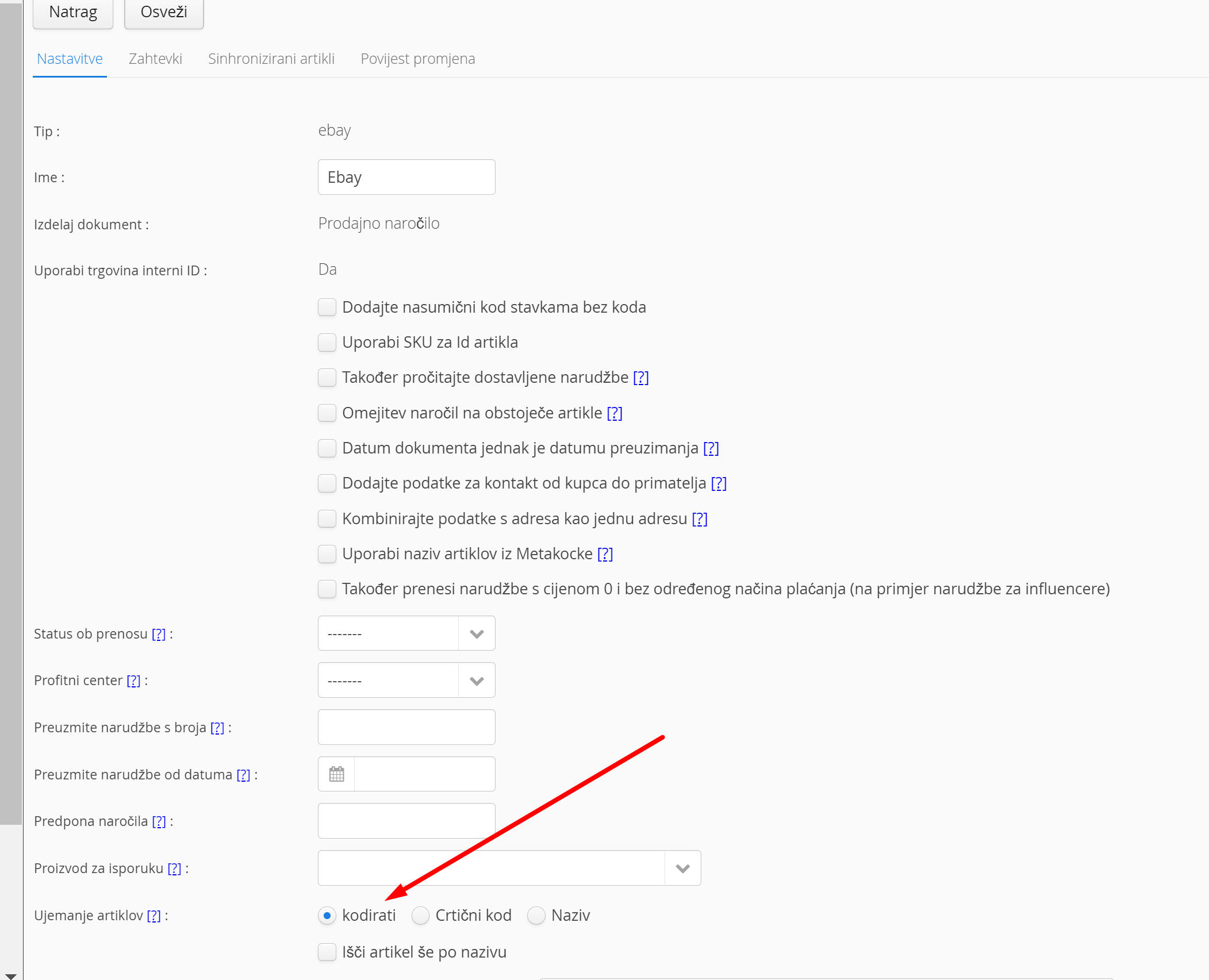
Task: Switch to Zahtevki tab
Action: coord(155,59)
